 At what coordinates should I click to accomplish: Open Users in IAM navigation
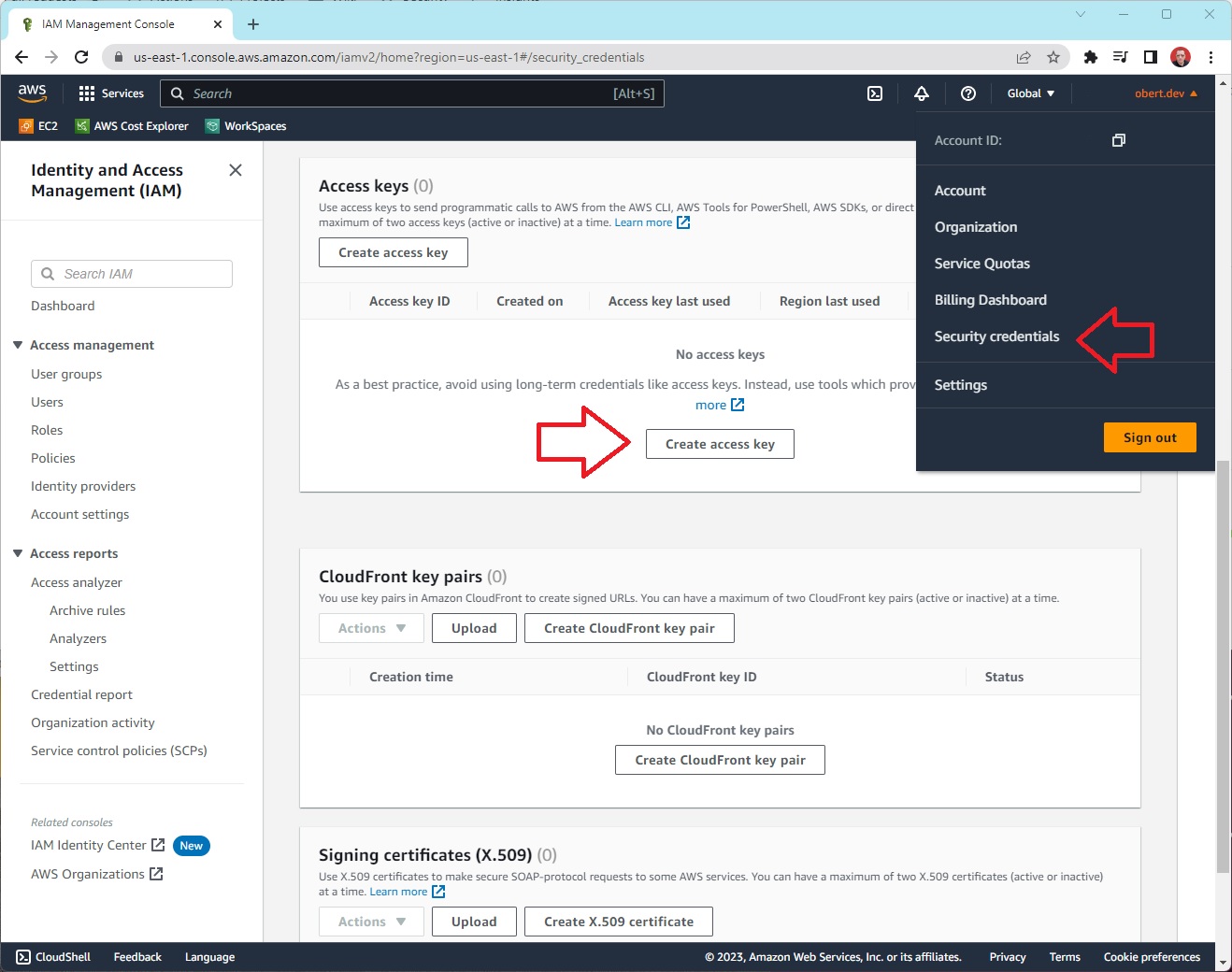[47, 402]
